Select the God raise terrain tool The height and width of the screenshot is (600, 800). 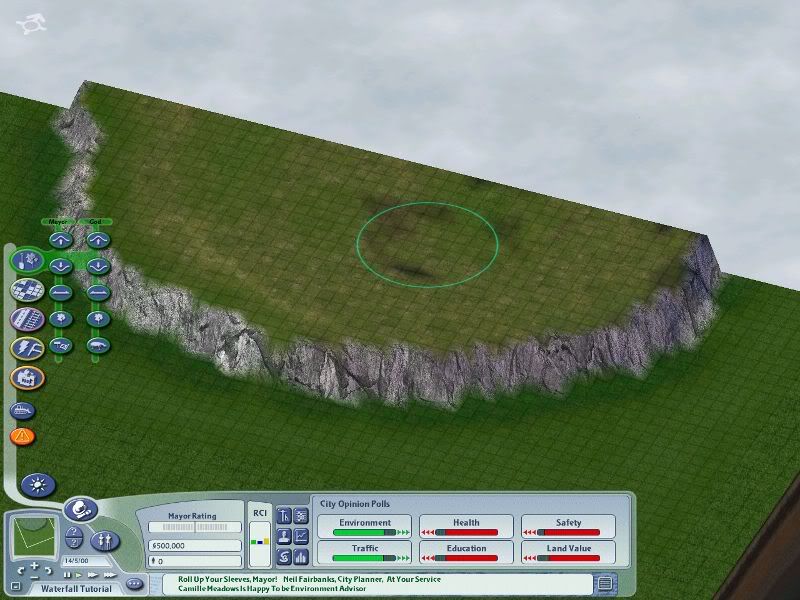click(x=98, y=240)
